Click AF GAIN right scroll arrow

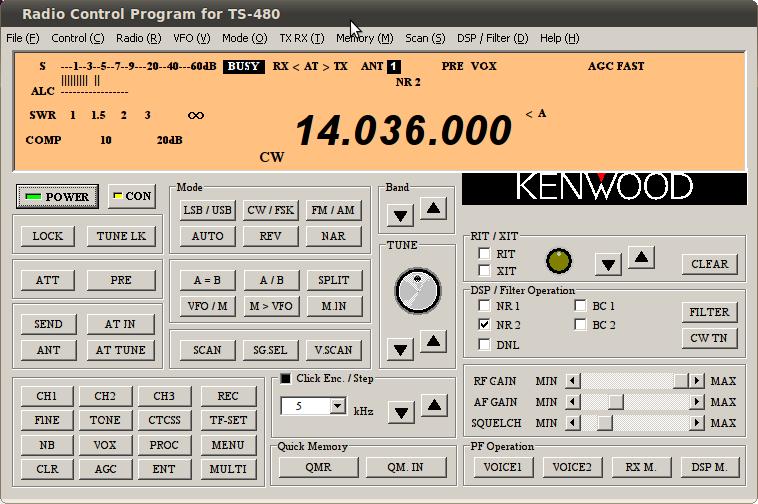[x=696, y=402]
